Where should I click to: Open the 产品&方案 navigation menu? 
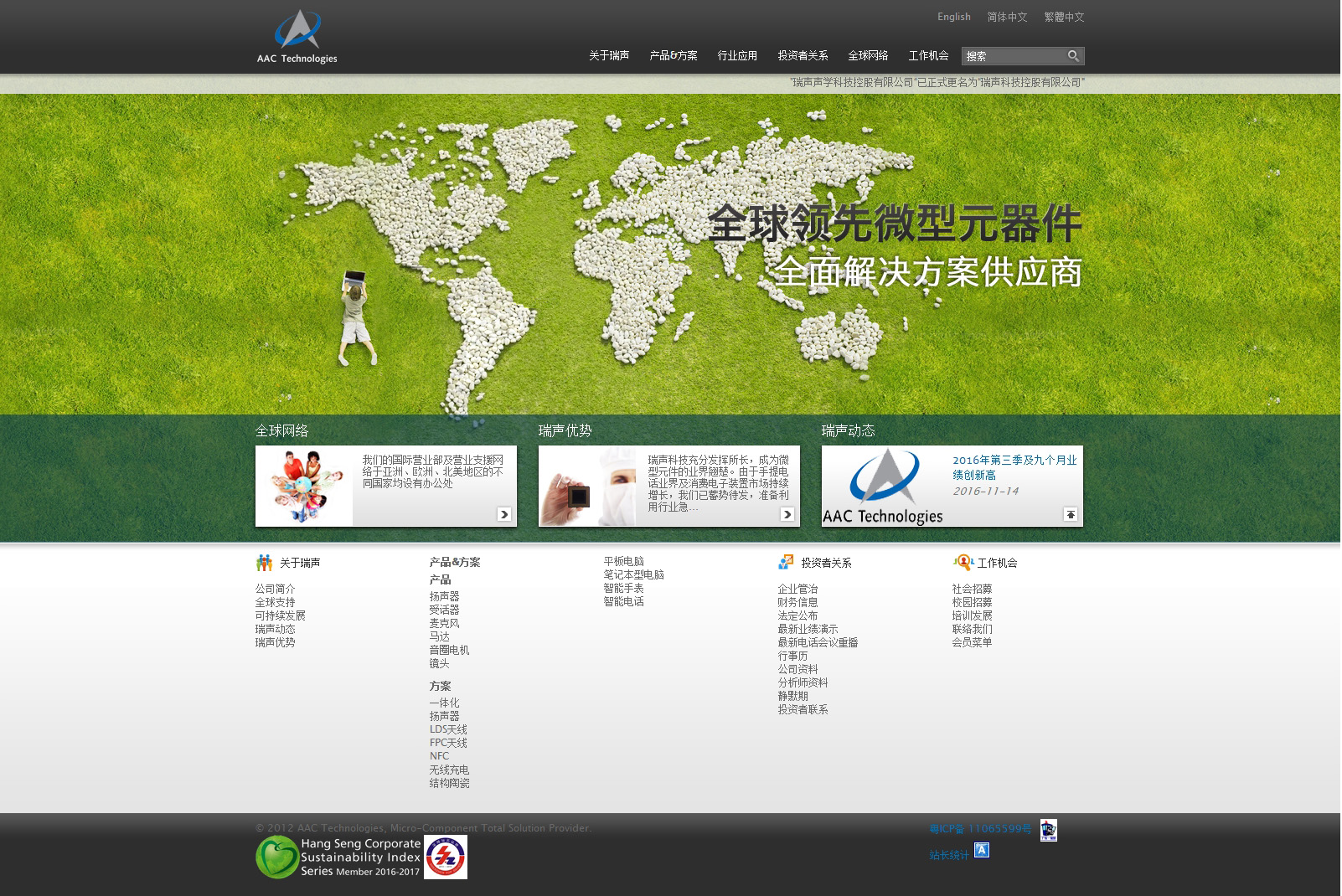673,56
